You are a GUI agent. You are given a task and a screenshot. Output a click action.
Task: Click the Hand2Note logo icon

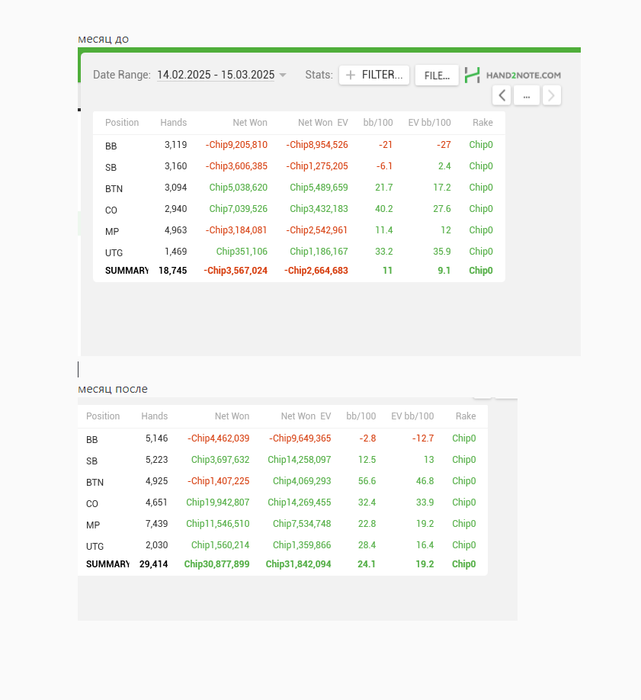(x=472, y=75)
